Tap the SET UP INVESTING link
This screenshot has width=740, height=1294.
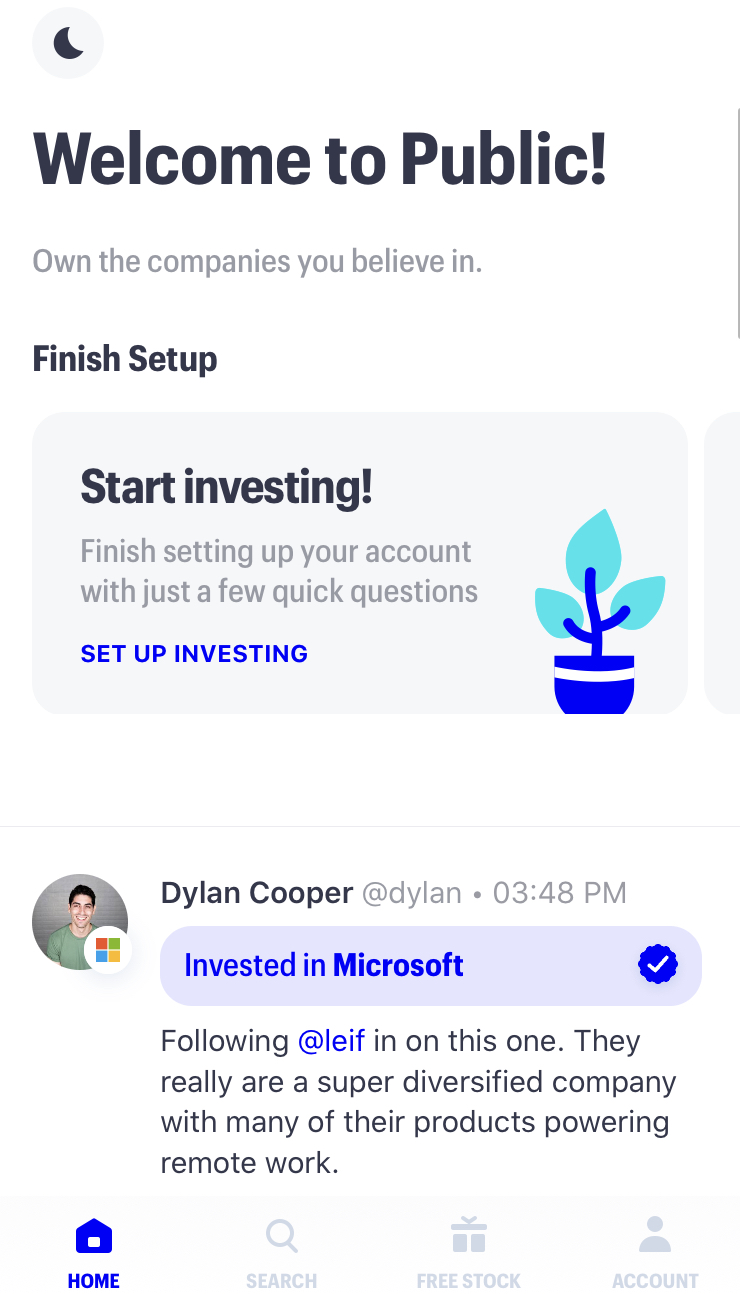click(x=194, y=654)
